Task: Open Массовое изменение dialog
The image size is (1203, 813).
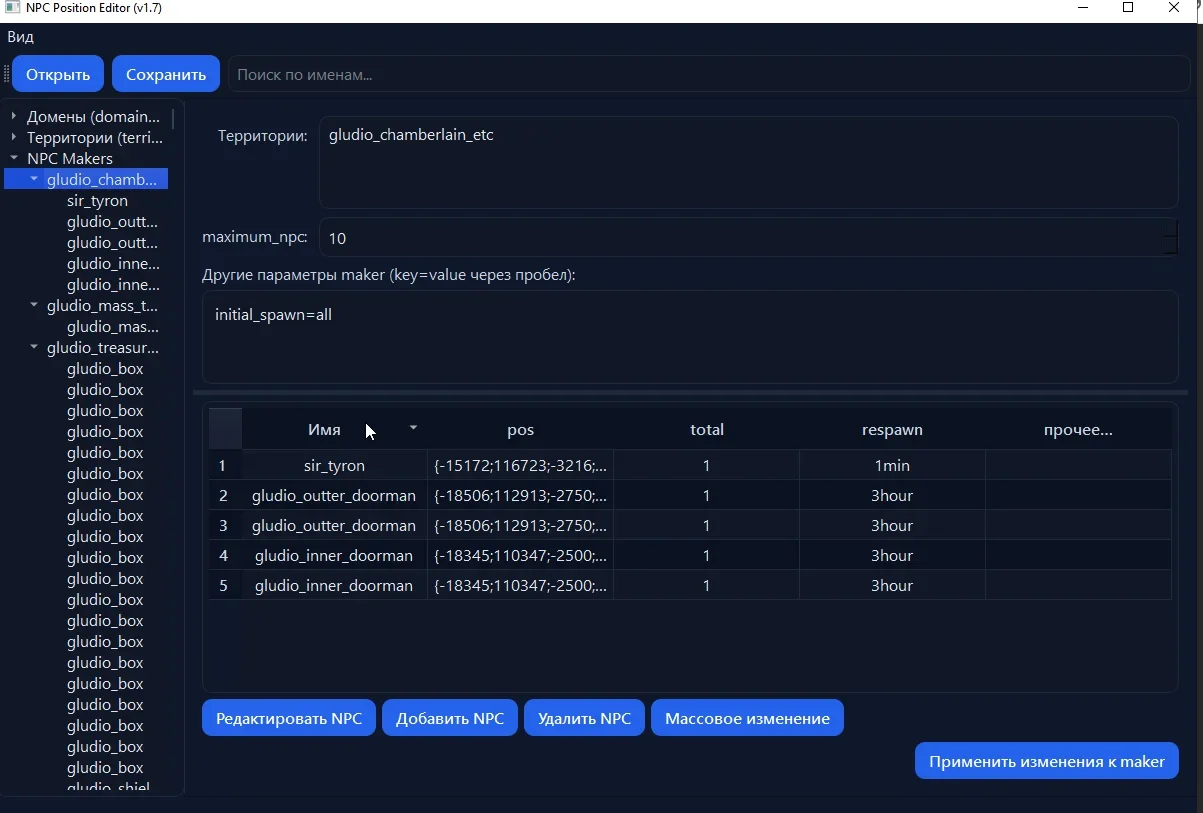Action: 747,718
